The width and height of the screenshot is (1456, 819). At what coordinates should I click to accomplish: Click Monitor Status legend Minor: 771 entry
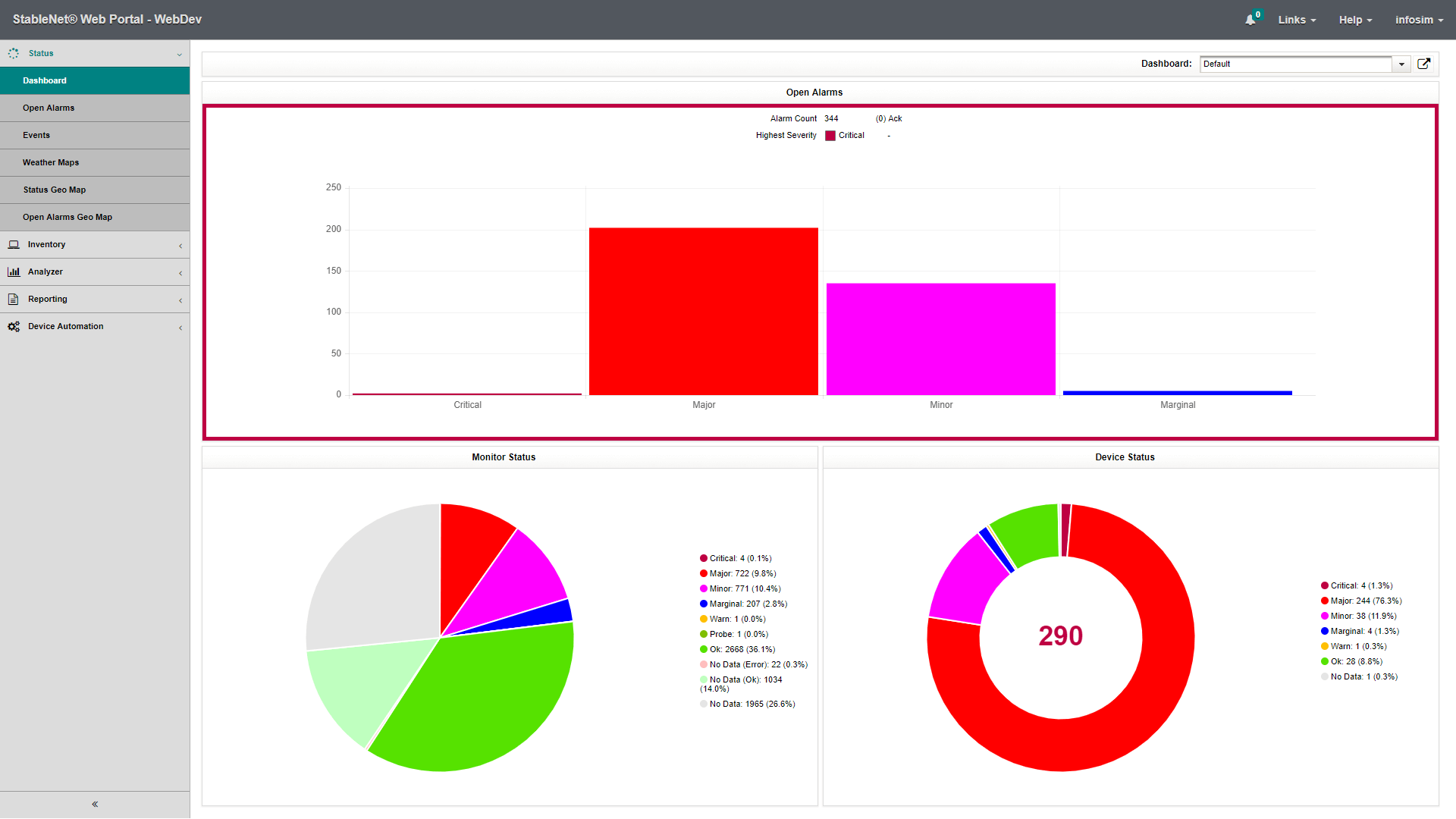(x=740, y=588)
